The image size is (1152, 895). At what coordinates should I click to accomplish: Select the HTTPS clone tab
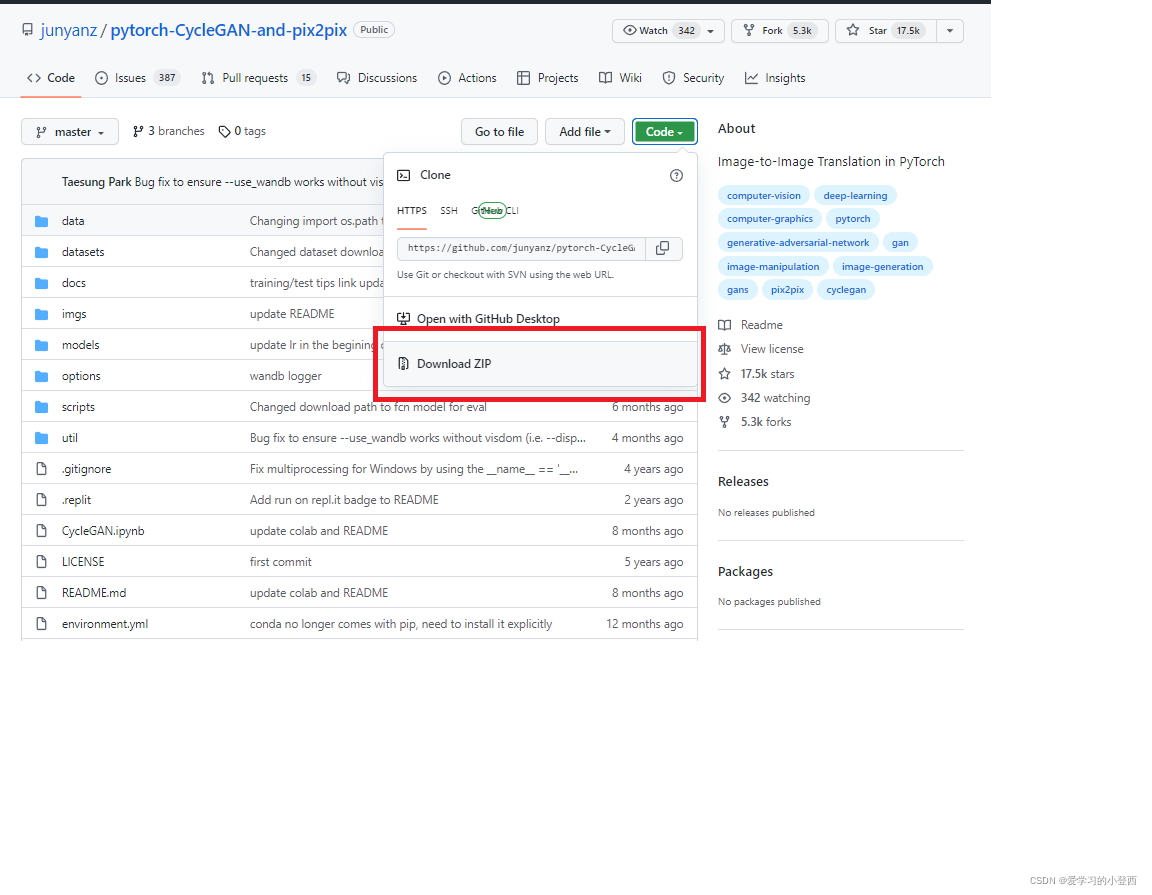pos(411,211)
